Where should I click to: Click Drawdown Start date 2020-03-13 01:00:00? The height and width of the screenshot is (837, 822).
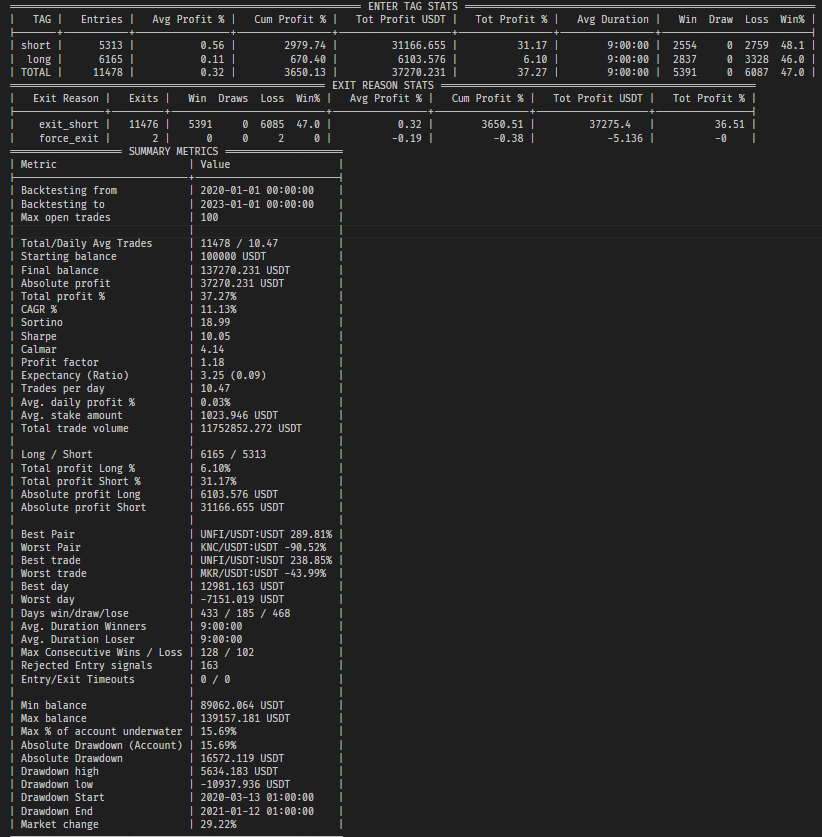coord(257,797)
